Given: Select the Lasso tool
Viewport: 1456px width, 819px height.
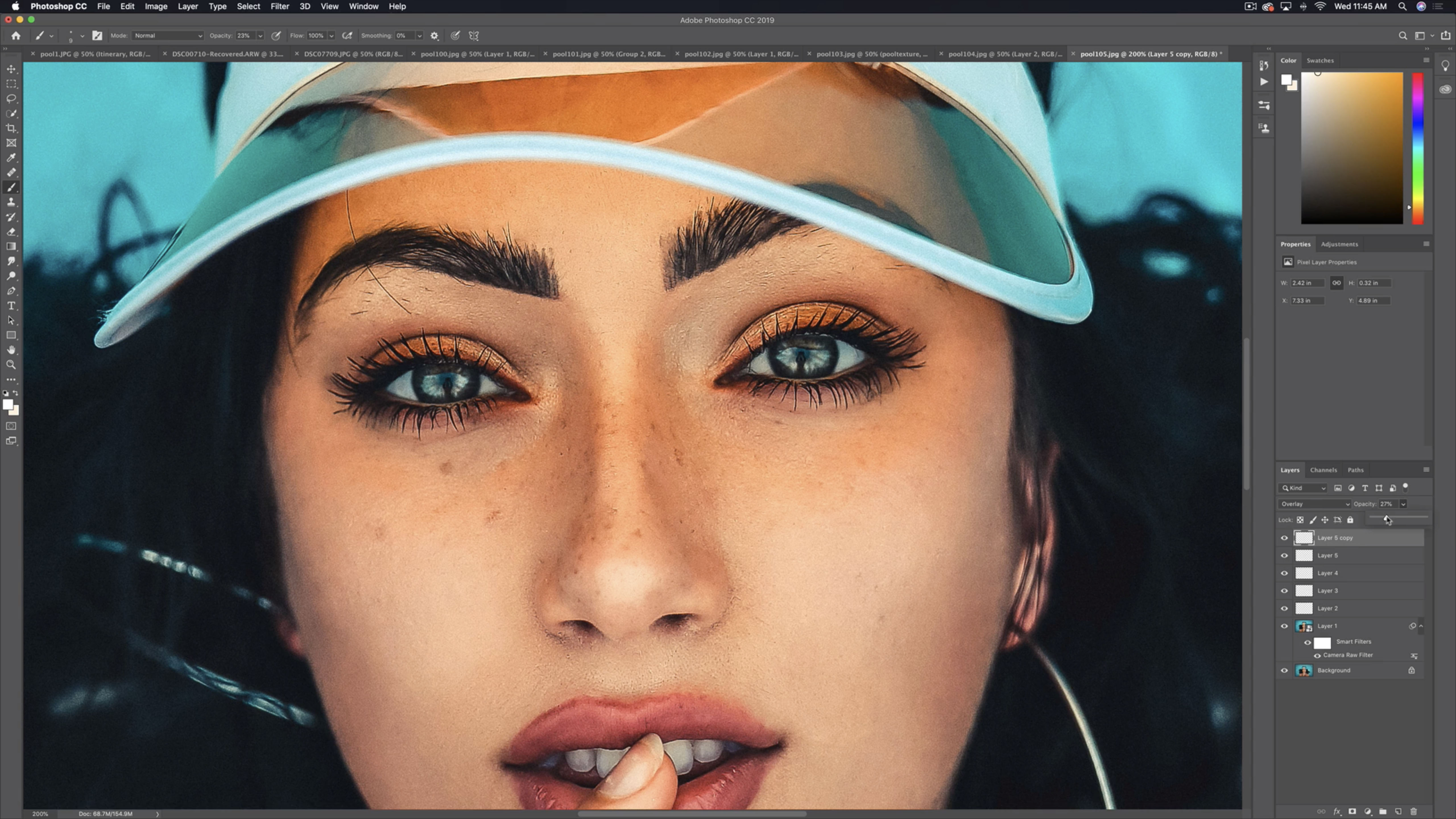Looking at the screenshot, I should 11,98.
